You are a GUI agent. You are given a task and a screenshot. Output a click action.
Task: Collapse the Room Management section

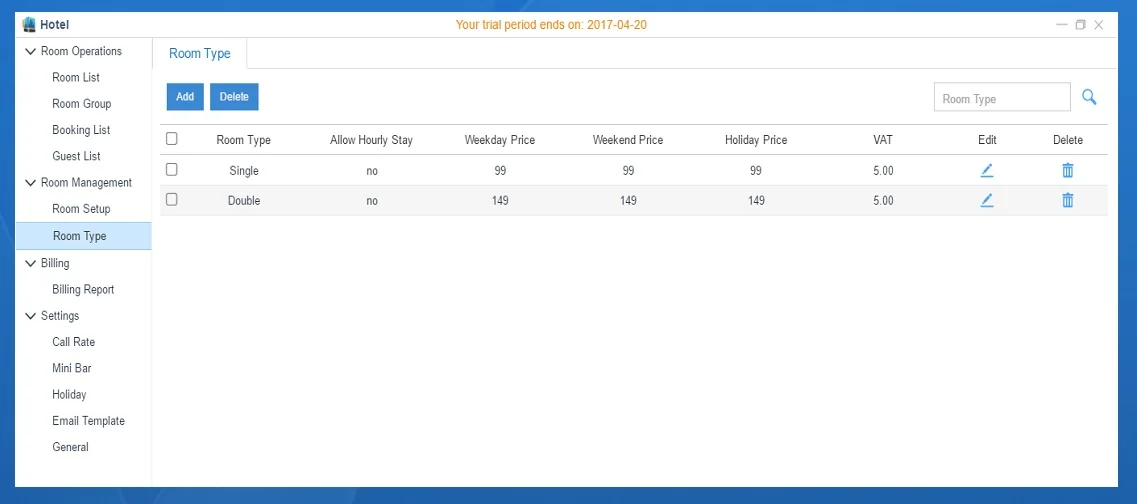pos(30,183)
